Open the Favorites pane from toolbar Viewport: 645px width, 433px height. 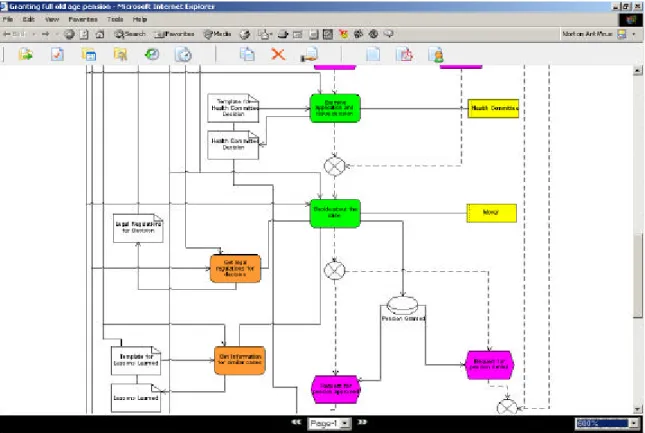pos(174,34)
